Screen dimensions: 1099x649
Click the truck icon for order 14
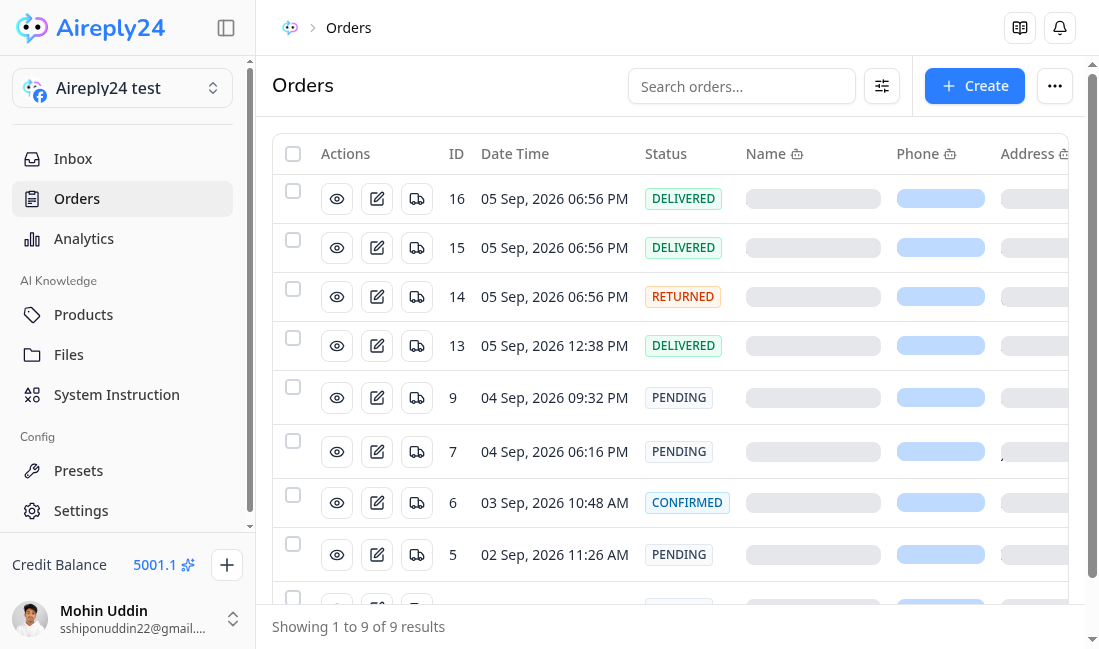[417, 297]
